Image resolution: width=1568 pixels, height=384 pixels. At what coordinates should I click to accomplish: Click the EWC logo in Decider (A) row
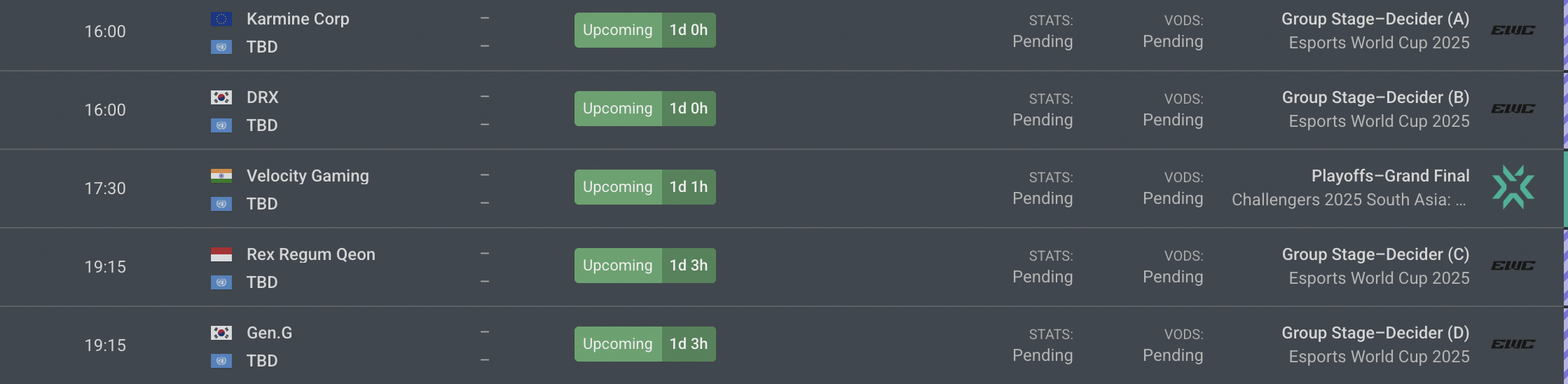pyautogui.click(x=1513, y=30)
